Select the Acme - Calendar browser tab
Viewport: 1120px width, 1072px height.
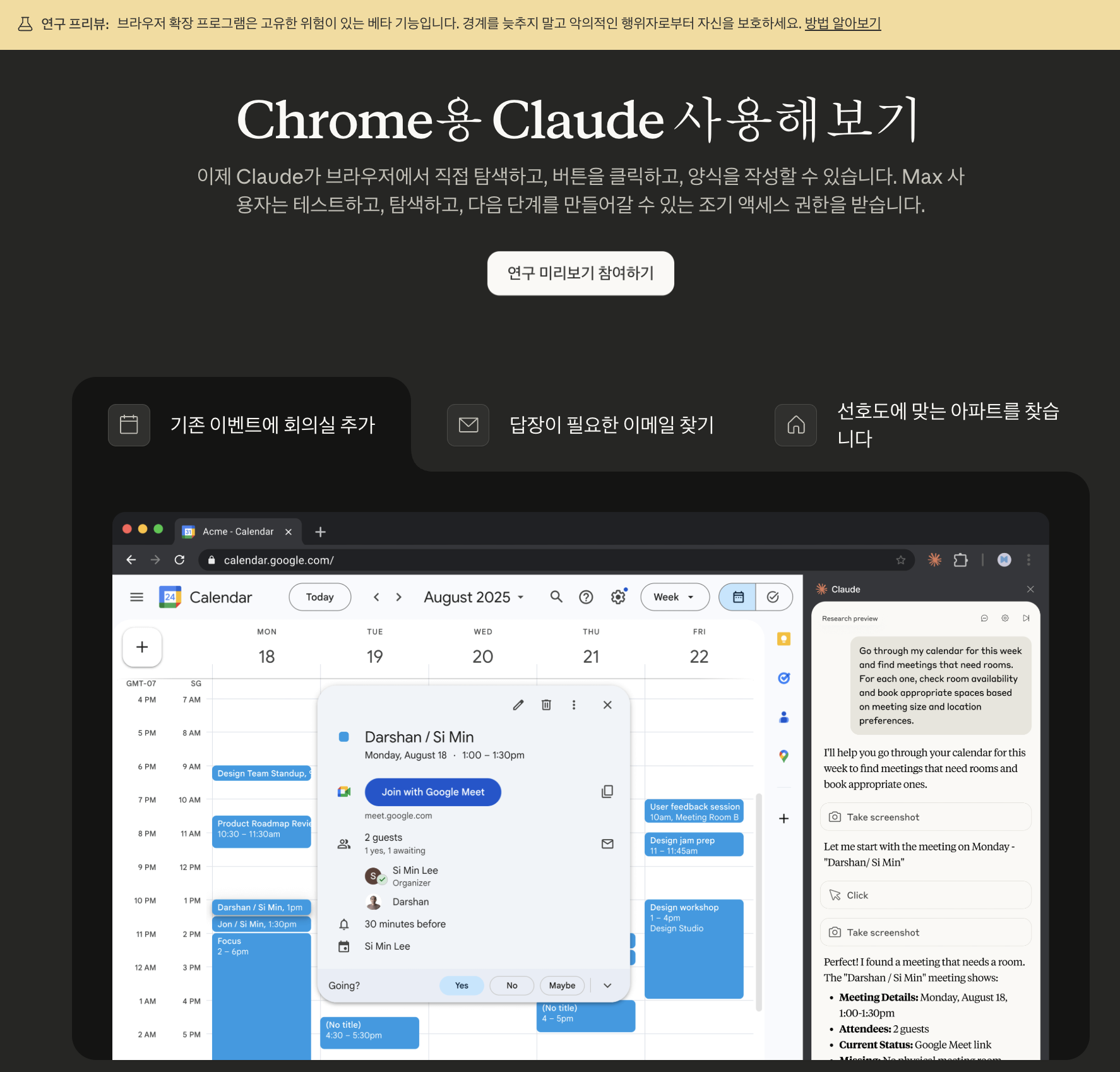click(x=237, y=532)
